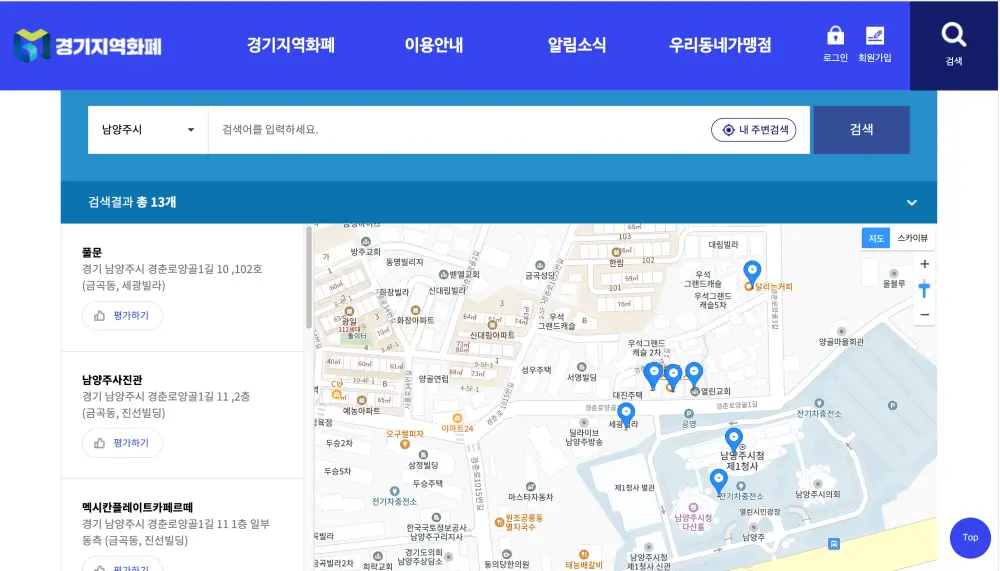Click 평가하기 for 남양주사진관
1000x571 pixels.
(122, 443)
